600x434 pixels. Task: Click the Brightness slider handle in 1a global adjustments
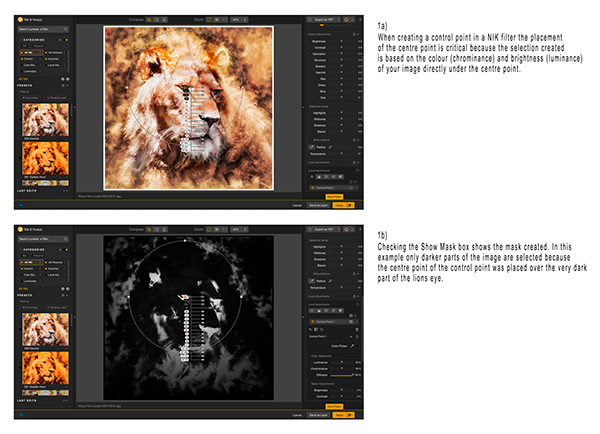pos(342,41)
